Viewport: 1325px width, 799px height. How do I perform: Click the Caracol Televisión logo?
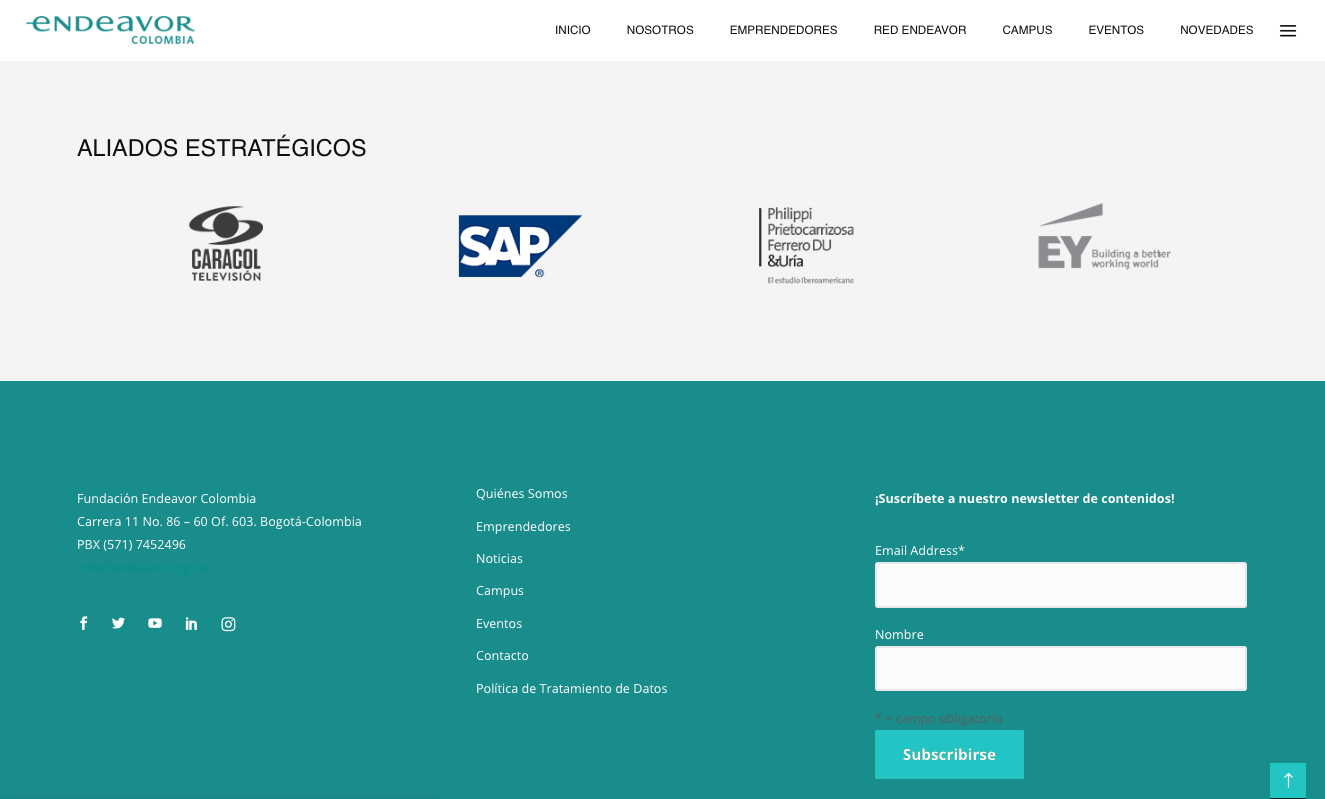226,244
